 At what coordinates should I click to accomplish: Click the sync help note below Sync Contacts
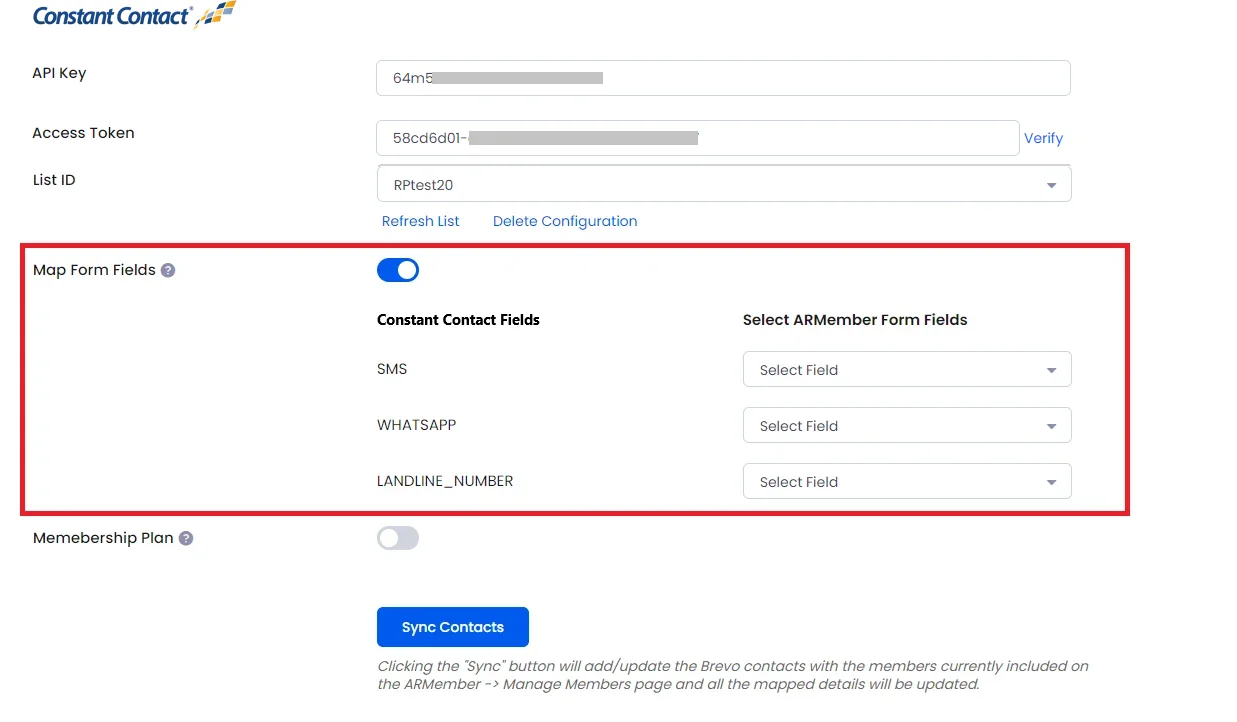[733, 675]
